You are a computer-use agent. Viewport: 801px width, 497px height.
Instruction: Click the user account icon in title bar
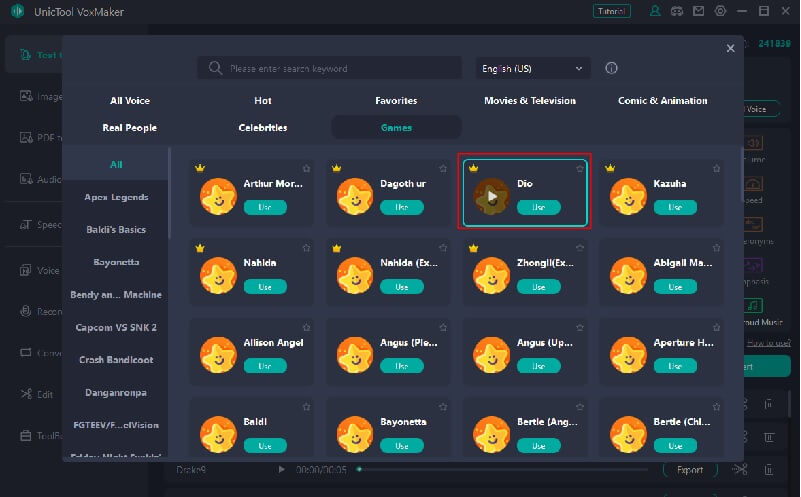(x=655, y=11)
